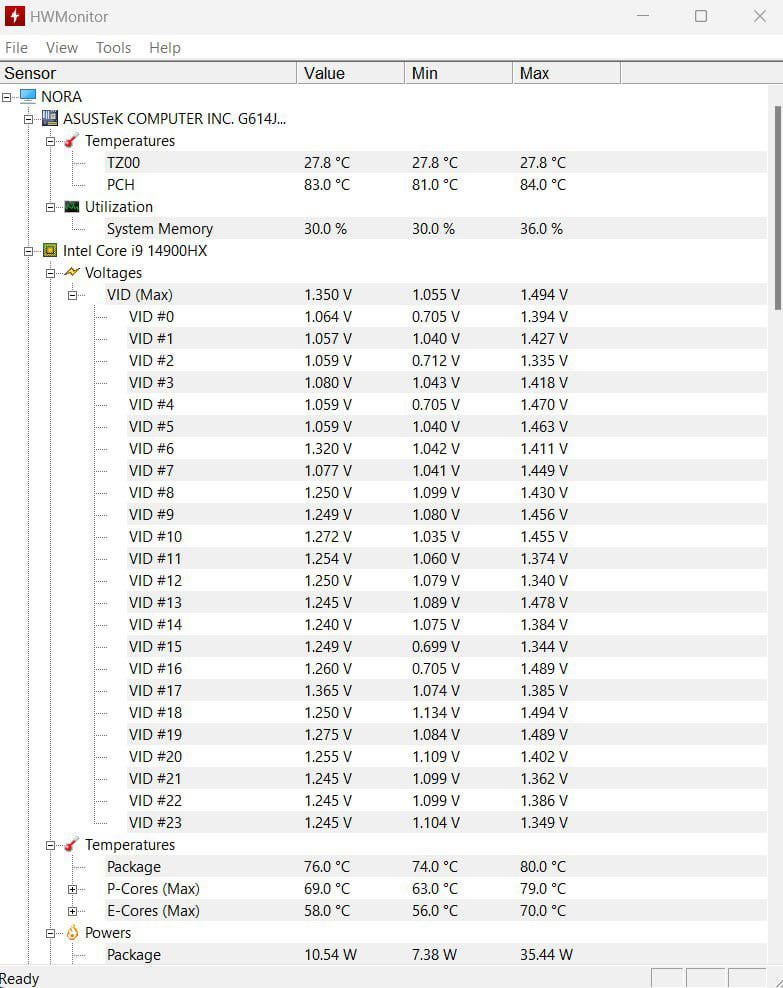Click the Max column header
Screen dimensions: 783x988
pos(566,73)
